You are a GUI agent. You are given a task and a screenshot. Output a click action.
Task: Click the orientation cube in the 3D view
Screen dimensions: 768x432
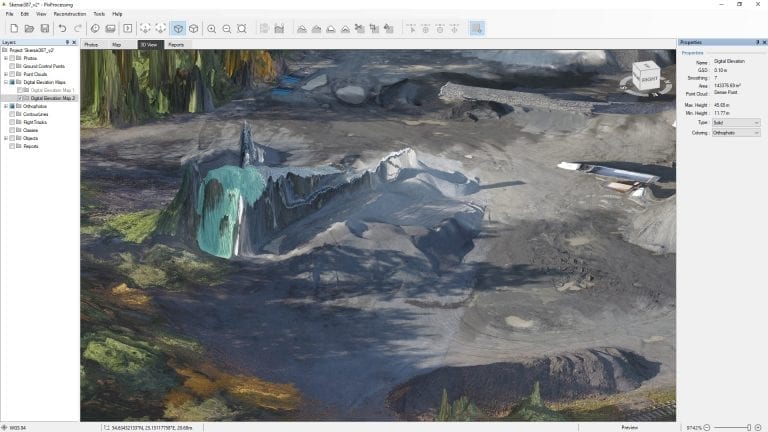pyautogui.click(x=646, y=76)
